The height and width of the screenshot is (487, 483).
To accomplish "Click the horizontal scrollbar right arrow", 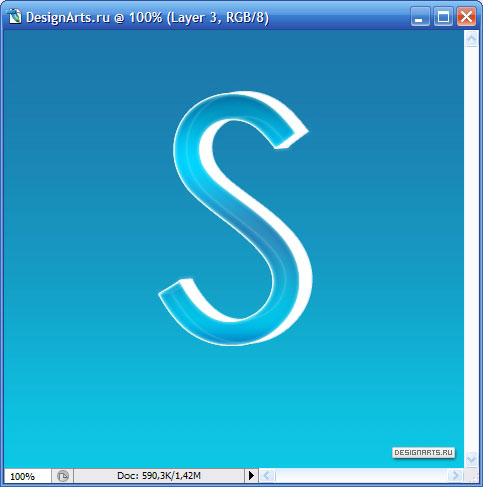I will 456,475.
